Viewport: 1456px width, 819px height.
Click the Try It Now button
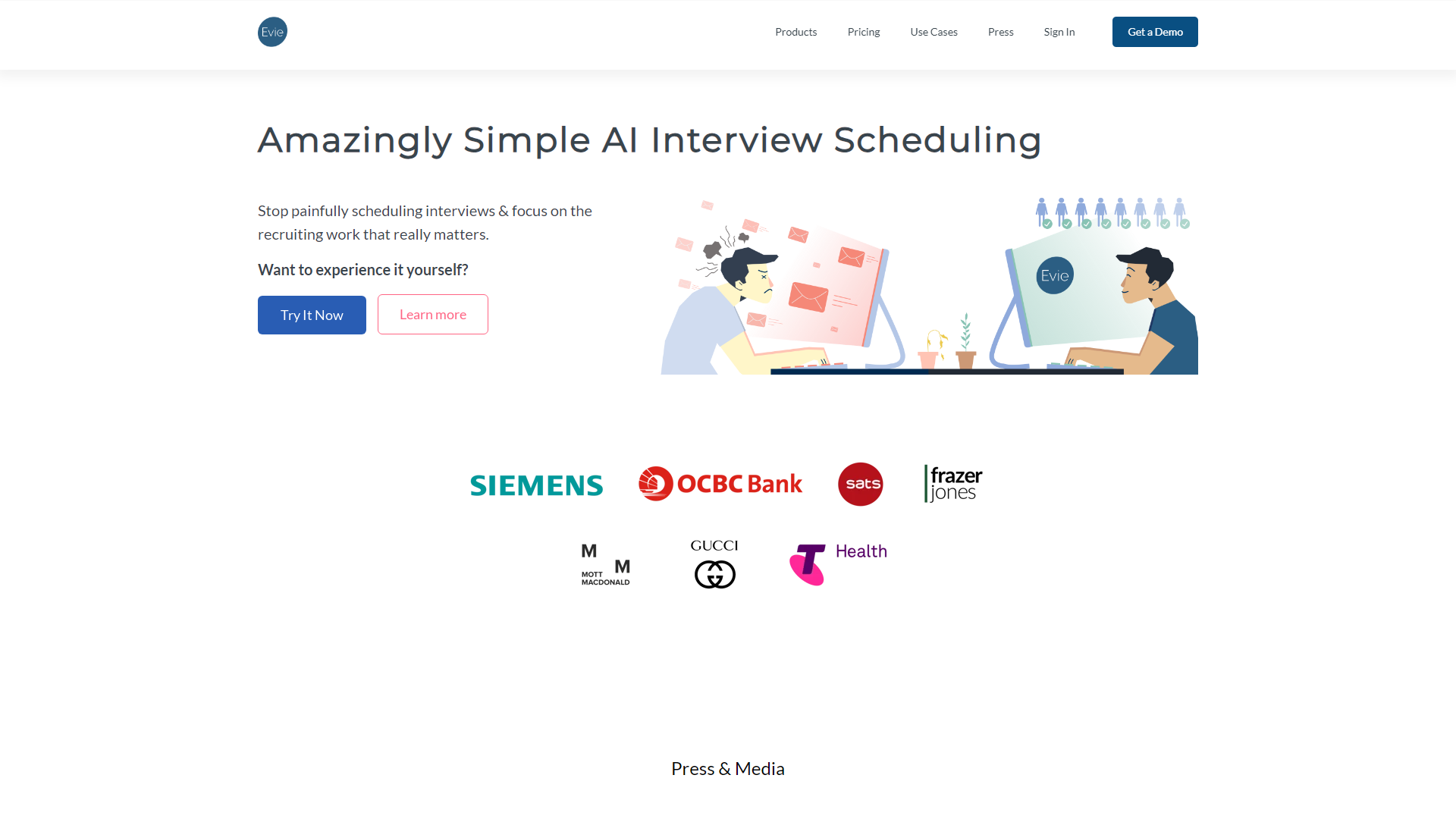point(311,314)
